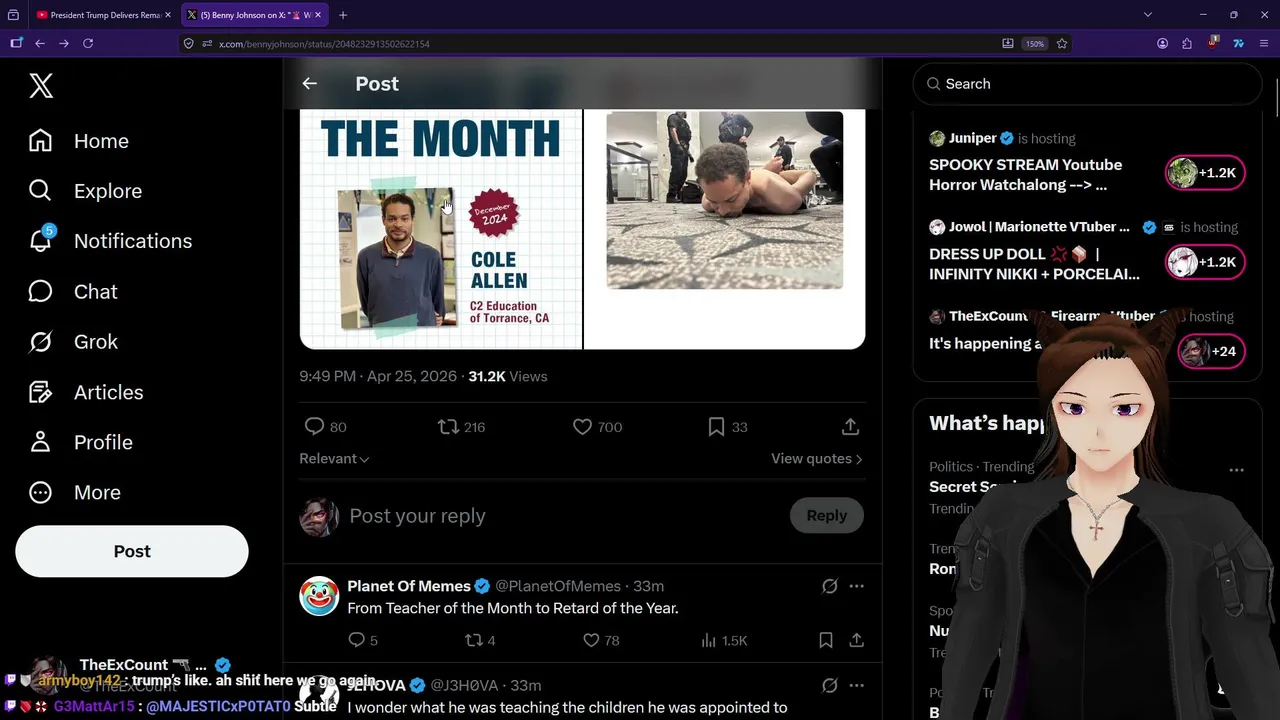This screenshot has height=720, width=1280.
Task: Click the timestamp 9:49 PM · Apr 25, 2026
Action: 378,376
